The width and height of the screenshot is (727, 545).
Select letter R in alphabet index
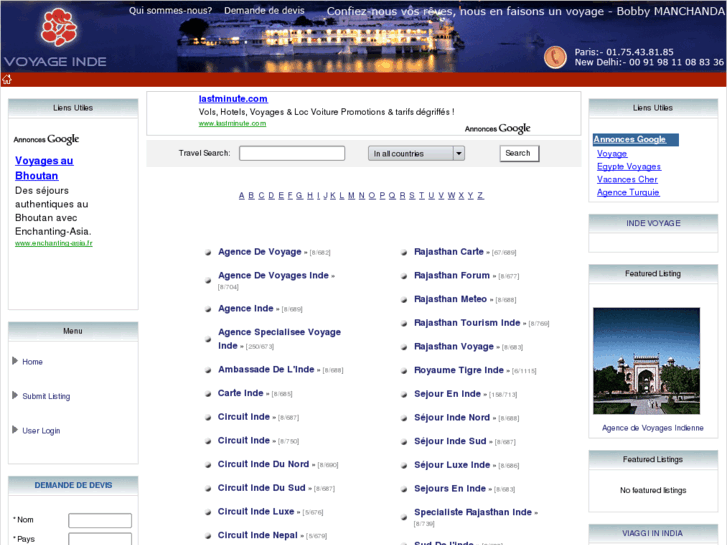click(402, 196)
